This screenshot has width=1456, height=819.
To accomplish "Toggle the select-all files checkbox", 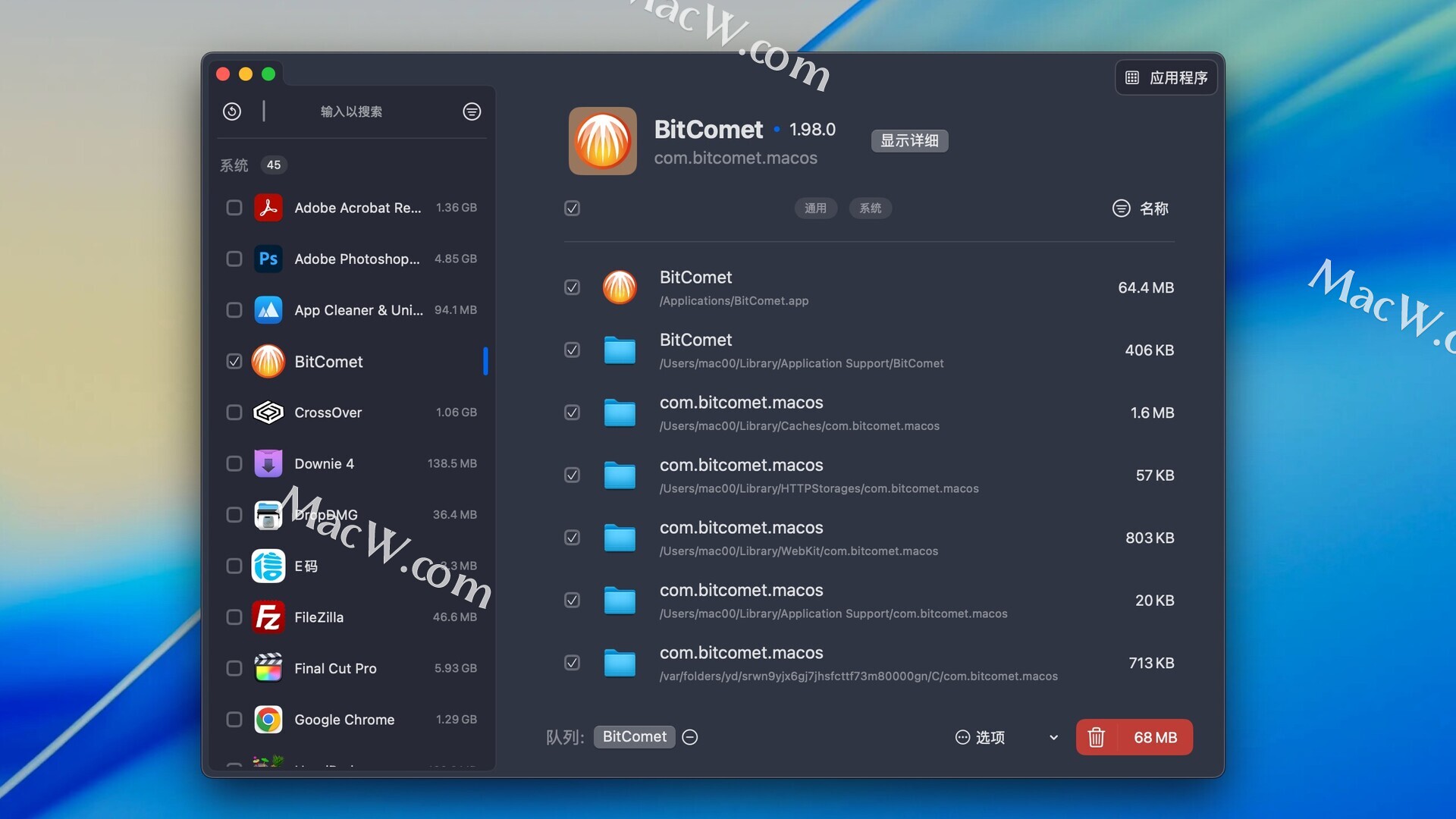I will pos(573,208).
